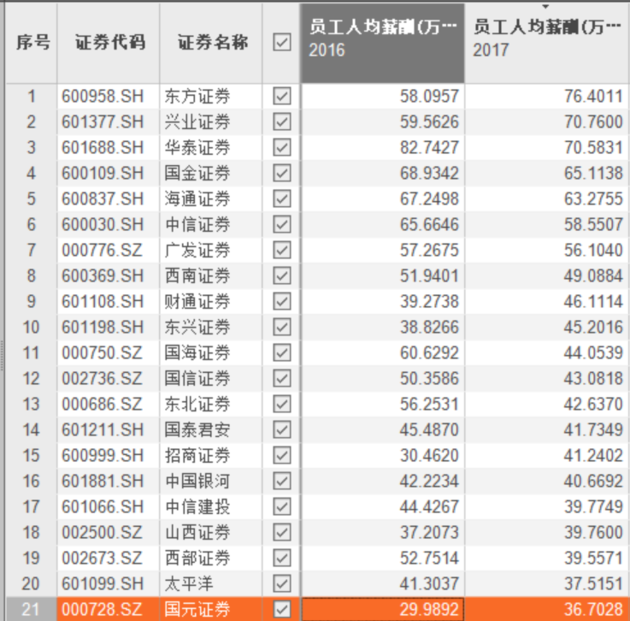Select row number 21

[x=31, y=609]
